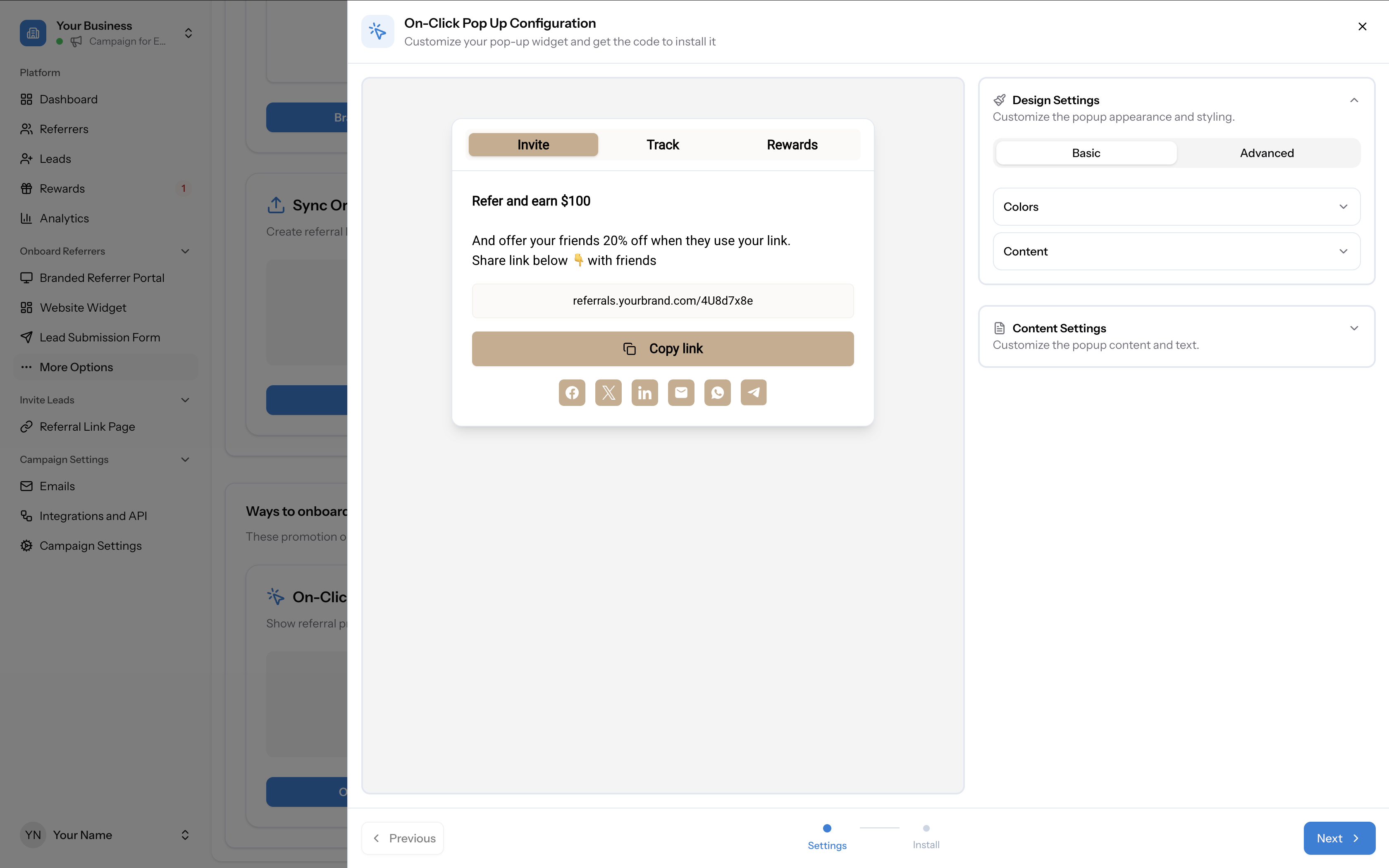Select Basic design settings mode
Screen dimensions: 1389x868
tap(1086, 153)
